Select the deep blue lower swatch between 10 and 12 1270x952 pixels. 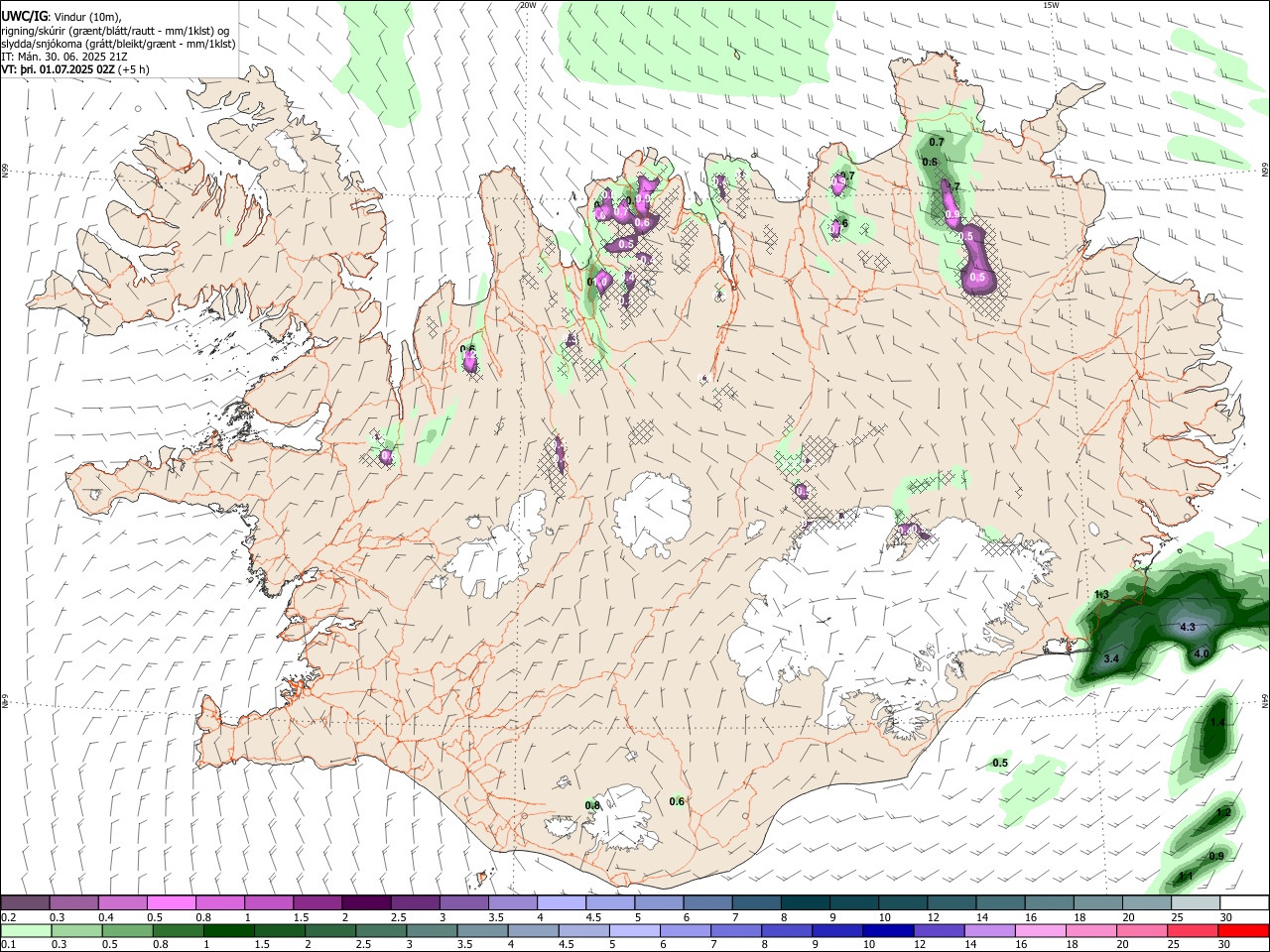click(888, 930)
